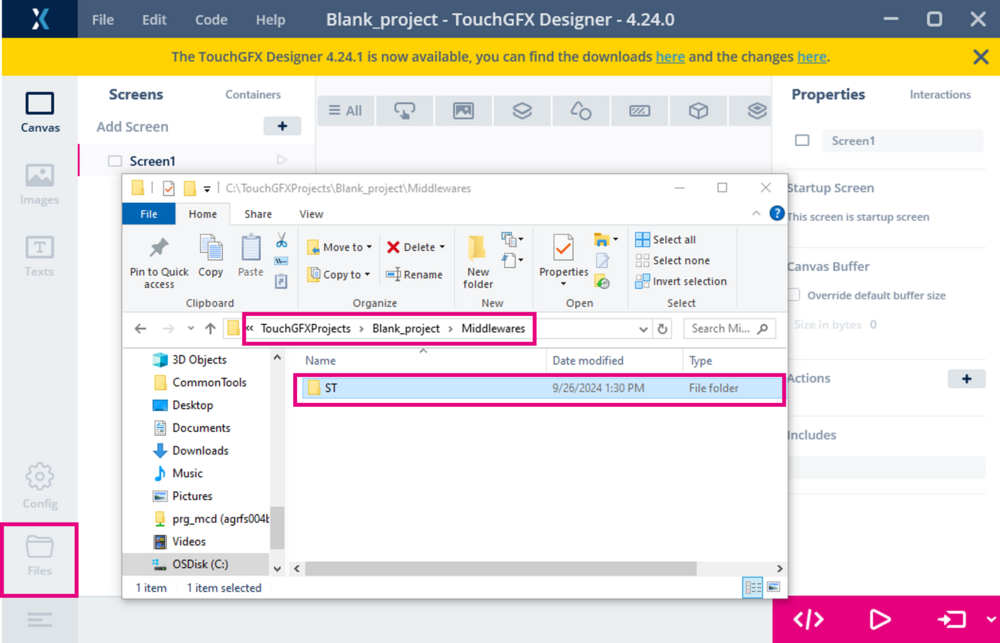
Task: Open the Help menu in TouchGFX Designer
Action: pos(270,20)
